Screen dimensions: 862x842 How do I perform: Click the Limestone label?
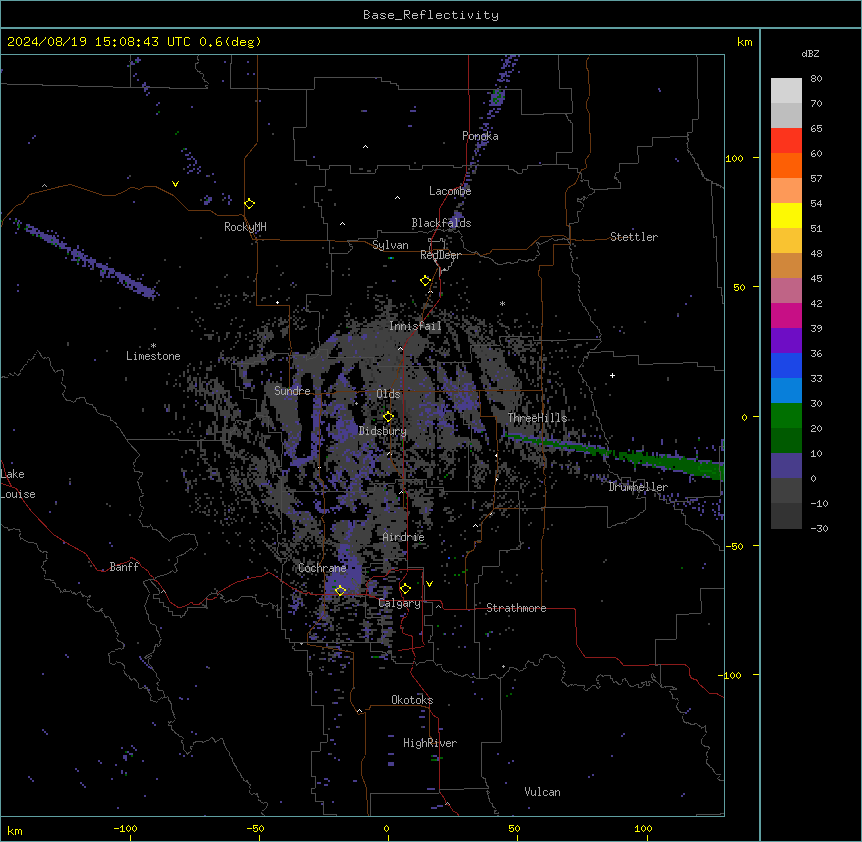(153, 356)
